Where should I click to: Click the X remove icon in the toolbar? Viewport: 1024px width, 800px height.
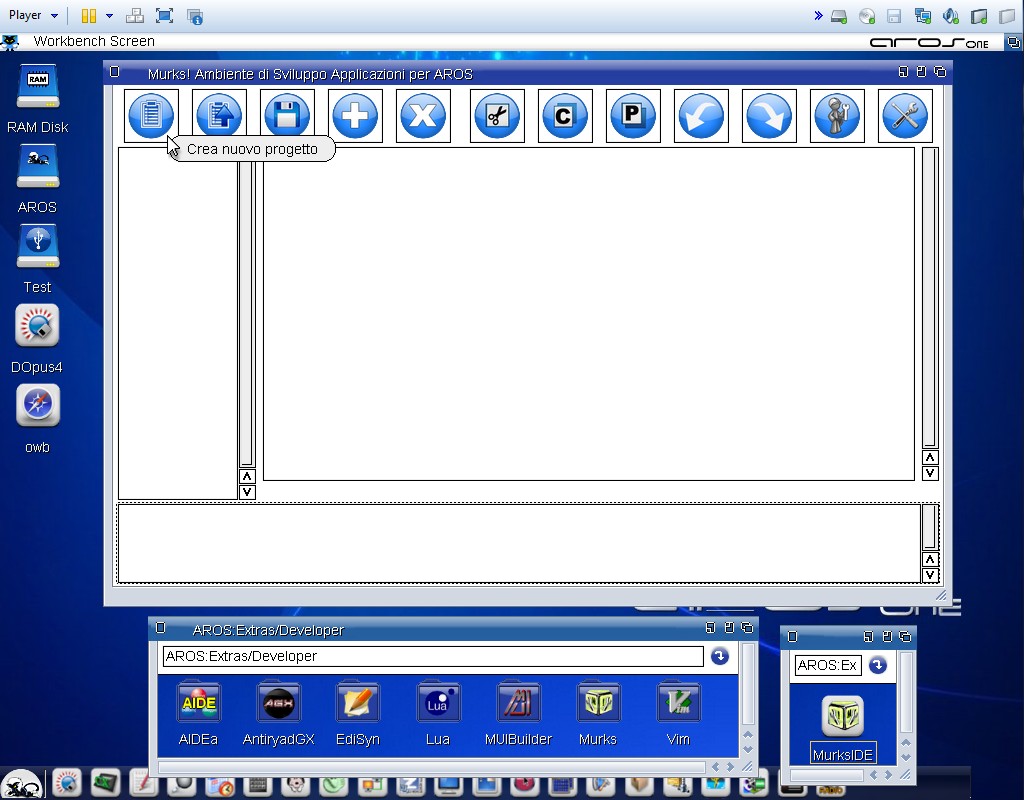423,116
